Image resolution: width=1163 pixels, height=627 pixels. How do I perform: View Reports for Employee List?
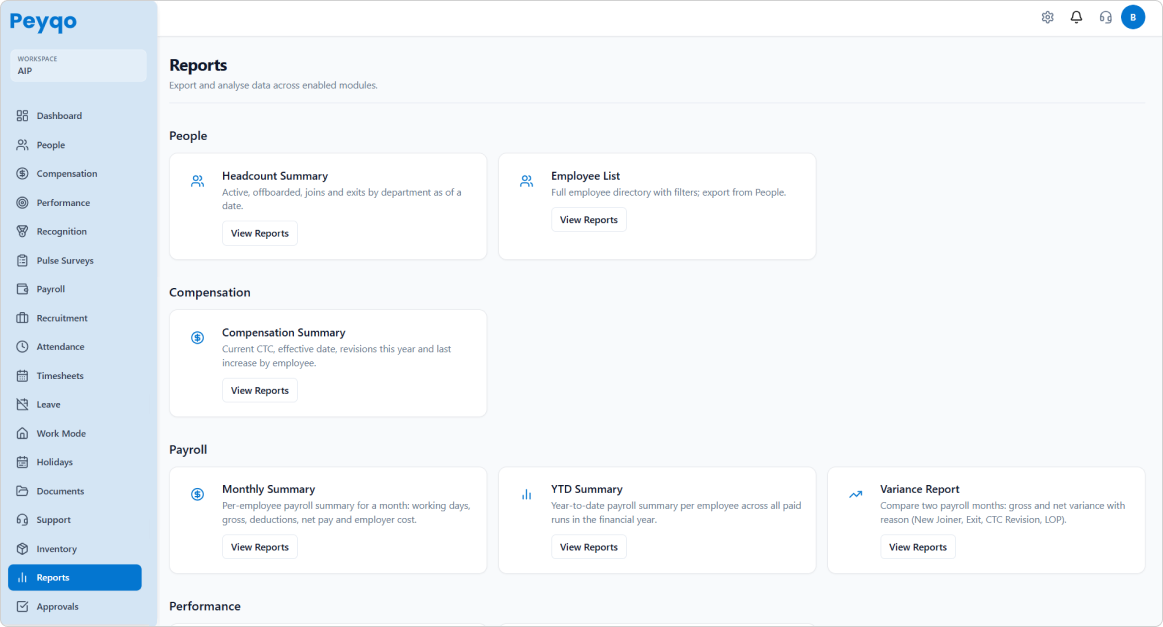tap(589, 220)
